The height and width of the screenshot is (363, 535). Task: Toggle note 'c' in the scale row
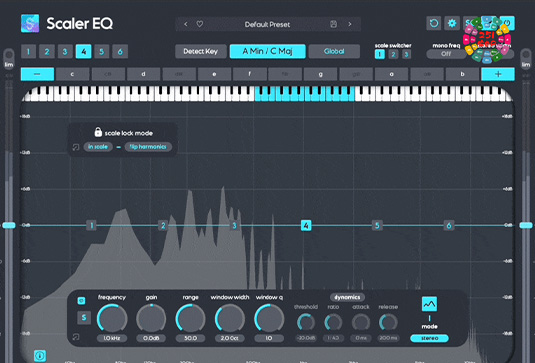72,74
